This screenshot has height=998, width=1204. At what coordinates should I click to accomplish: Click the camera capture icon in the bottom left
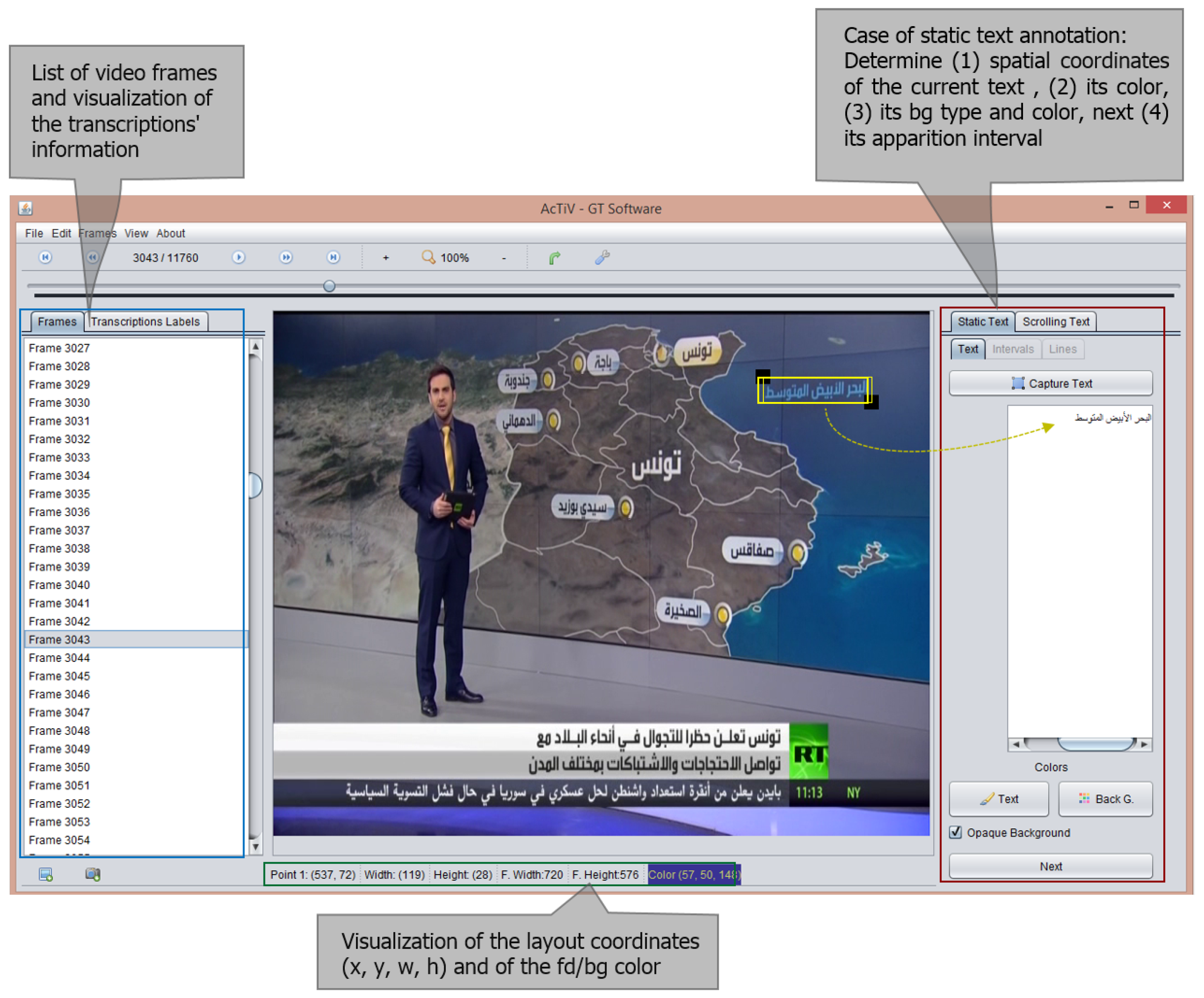(x=93, y=874)
